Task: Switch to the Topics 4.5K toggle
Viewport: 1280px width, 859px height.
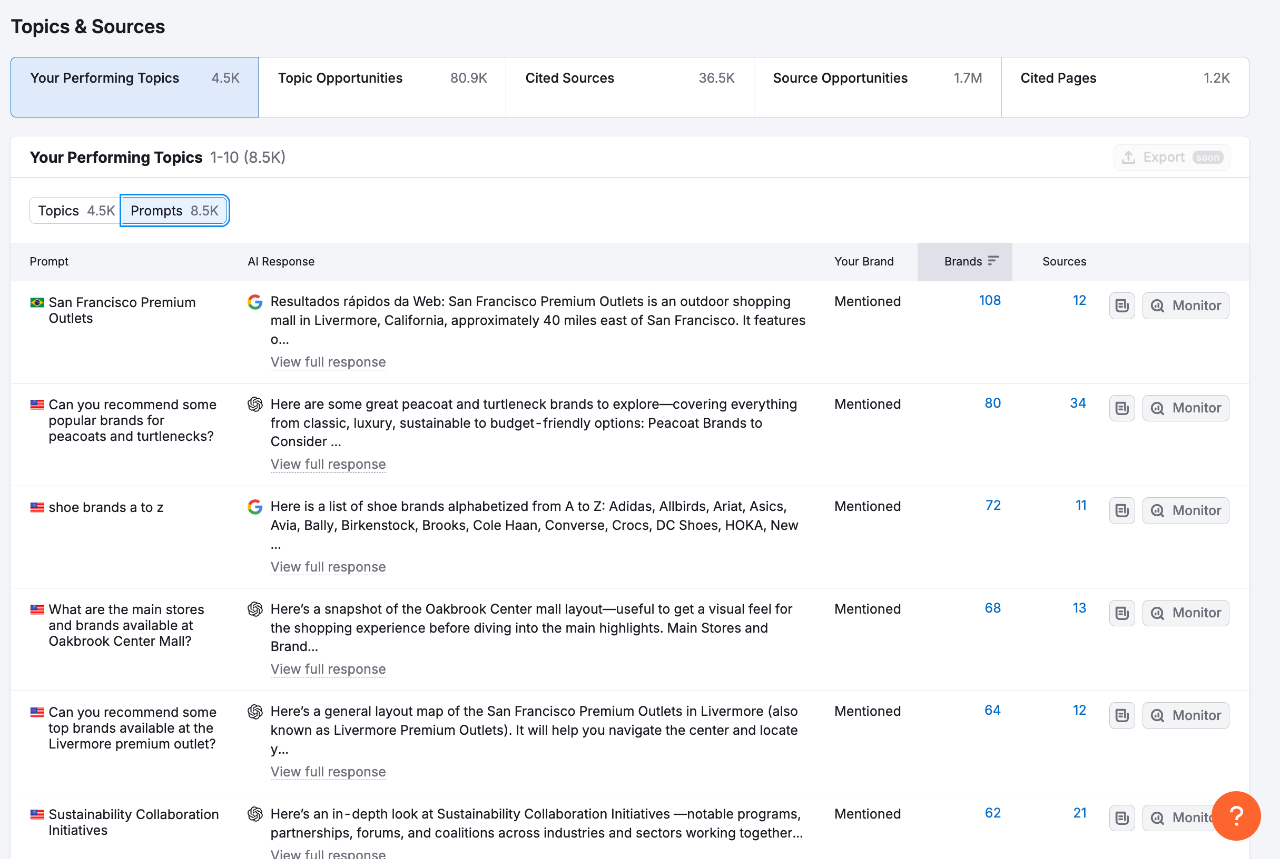Action: [x=76, y=211]
